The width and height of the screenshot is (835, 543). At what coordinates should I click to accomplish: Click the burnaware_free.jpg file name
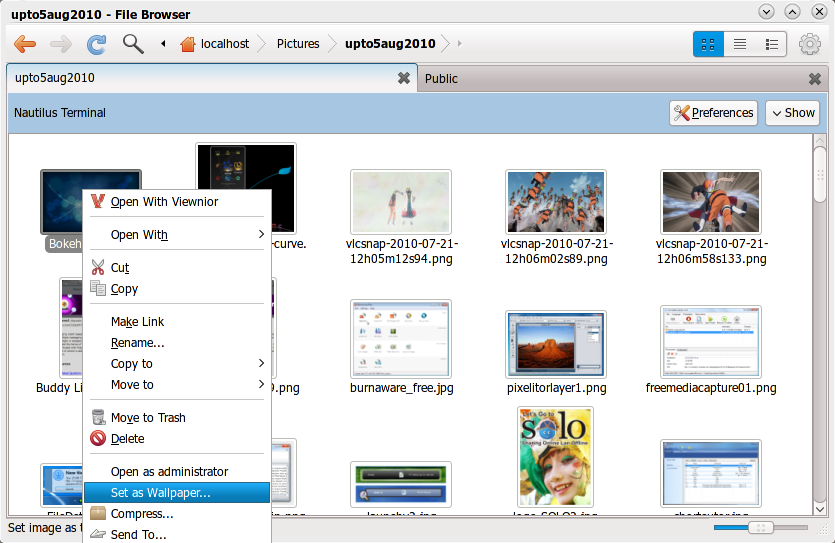tap(402, 388)
